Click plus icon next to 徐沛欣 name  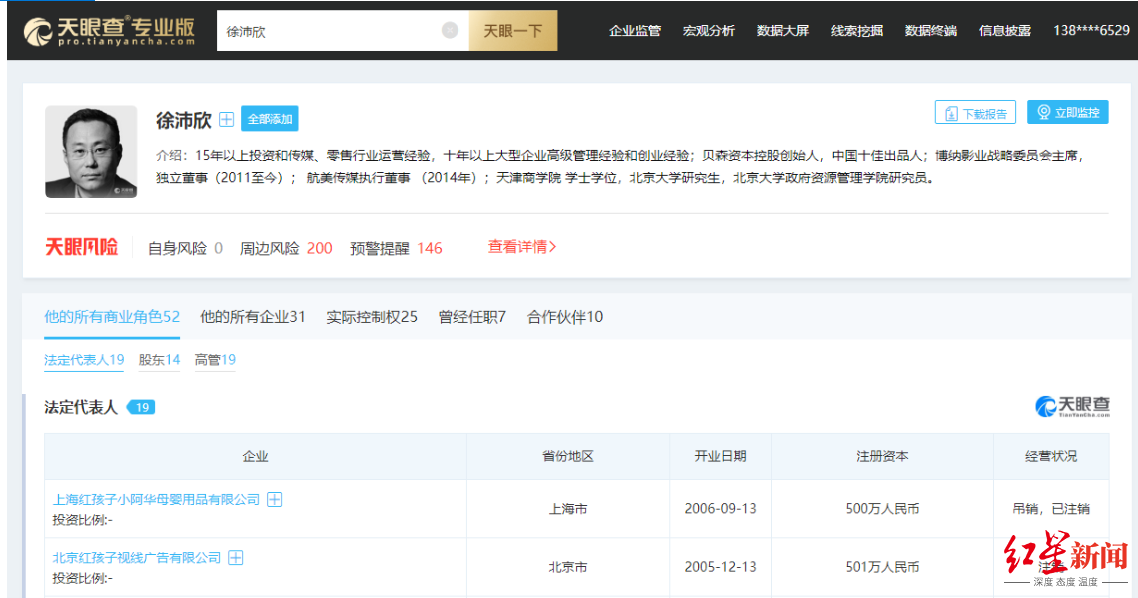(226, 119)
